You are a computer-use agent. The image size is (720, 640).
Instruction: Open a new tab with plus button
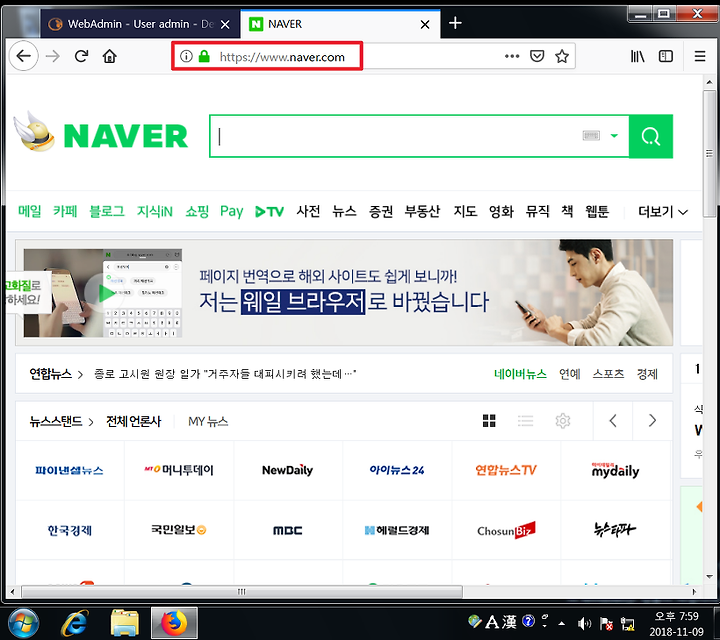455,23
